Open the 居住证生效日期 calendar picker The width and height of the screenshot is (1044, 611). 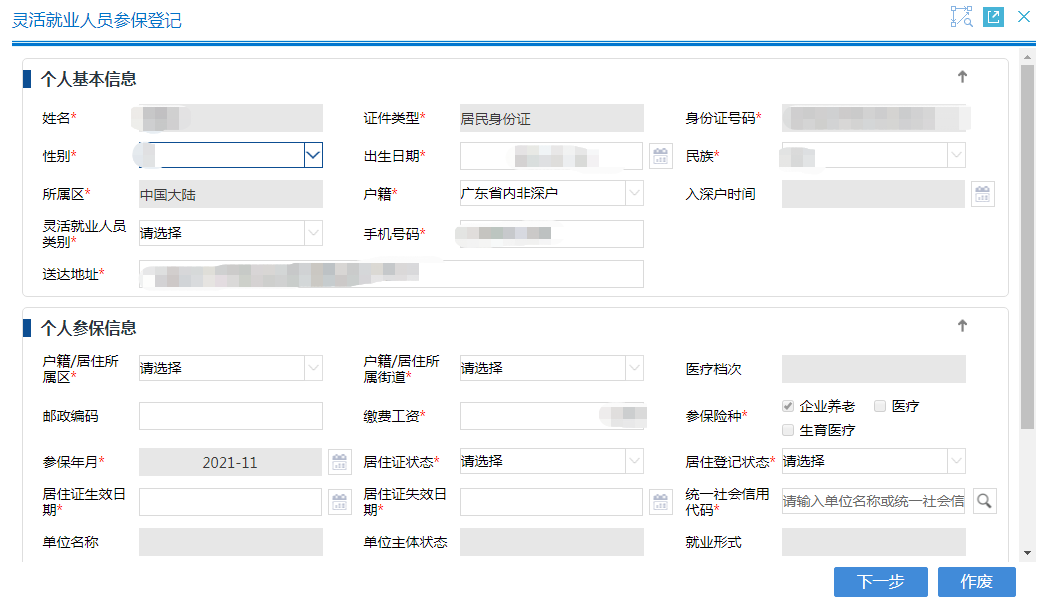point(340,501)
